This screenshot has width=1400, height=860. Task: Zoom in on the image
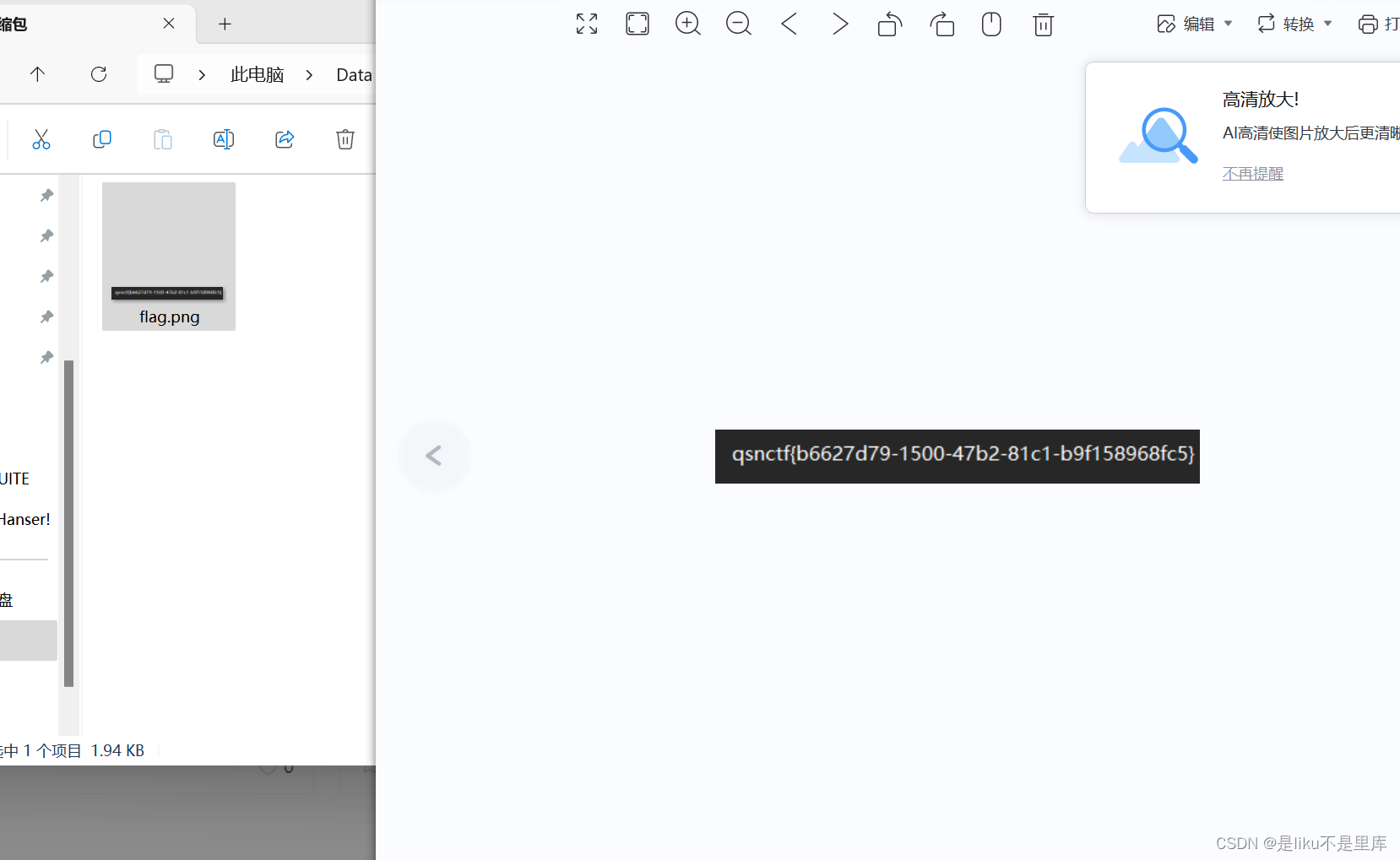688,24
